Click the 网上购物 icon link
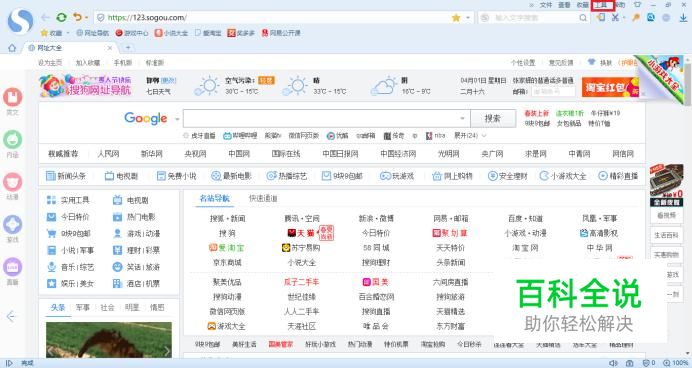692x368 pixels. pyautogui.click(x=452, y=176)
